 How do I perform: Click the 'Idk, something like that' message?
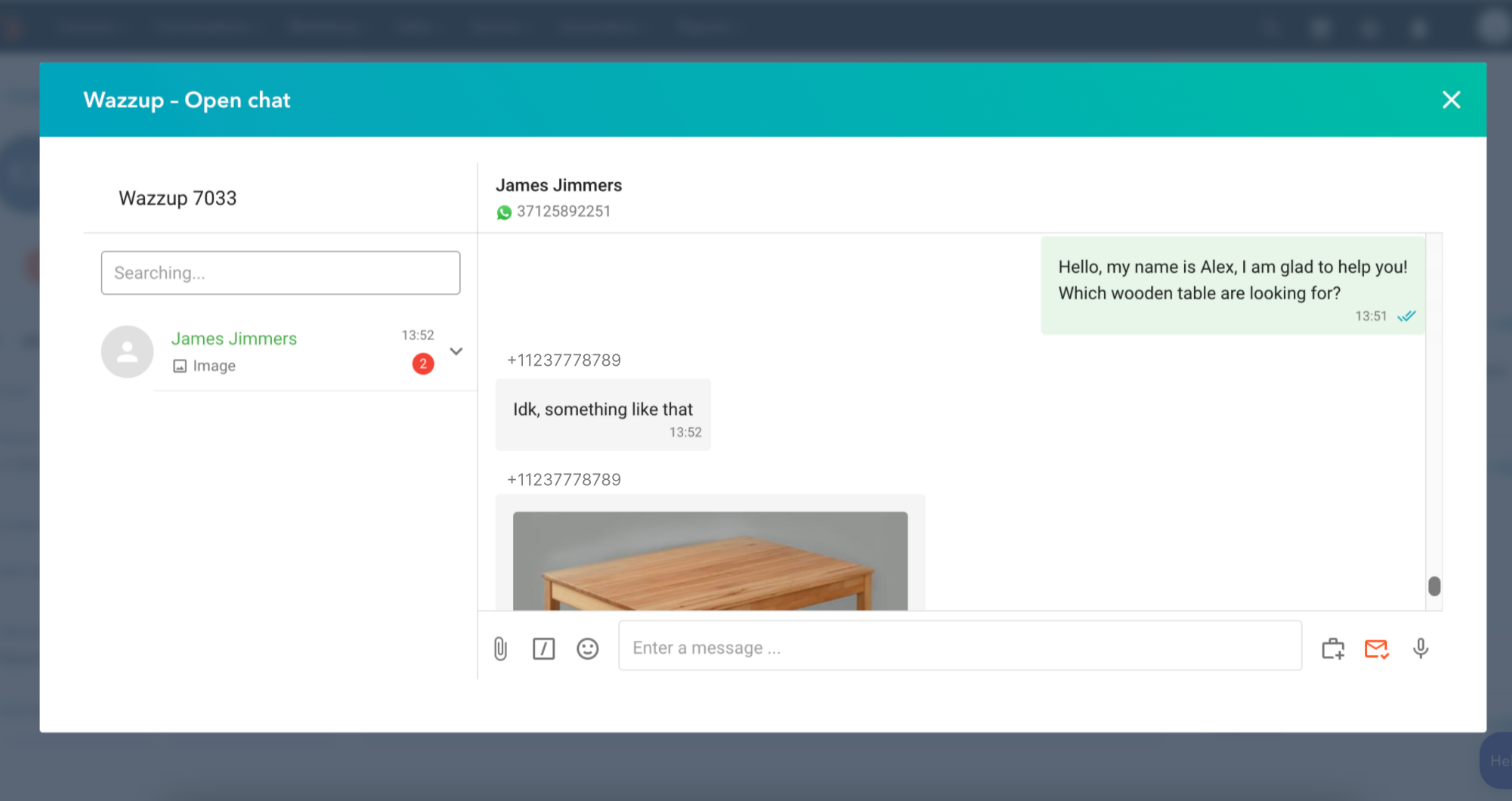[602, 409]
